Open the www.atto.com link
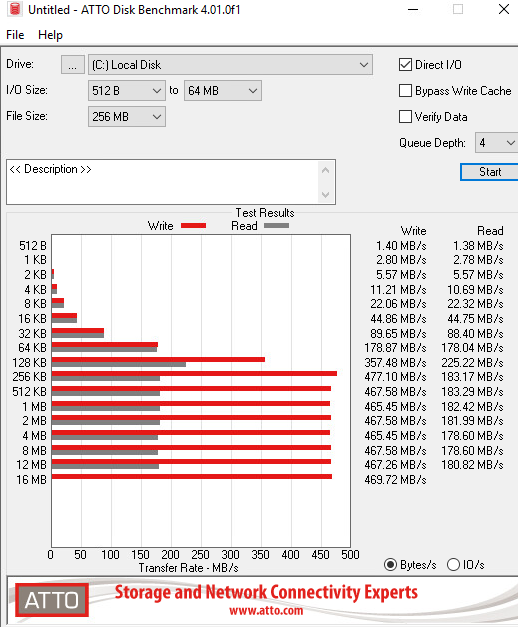This screenshot has width=518, height=627. [x=266, y=611]
